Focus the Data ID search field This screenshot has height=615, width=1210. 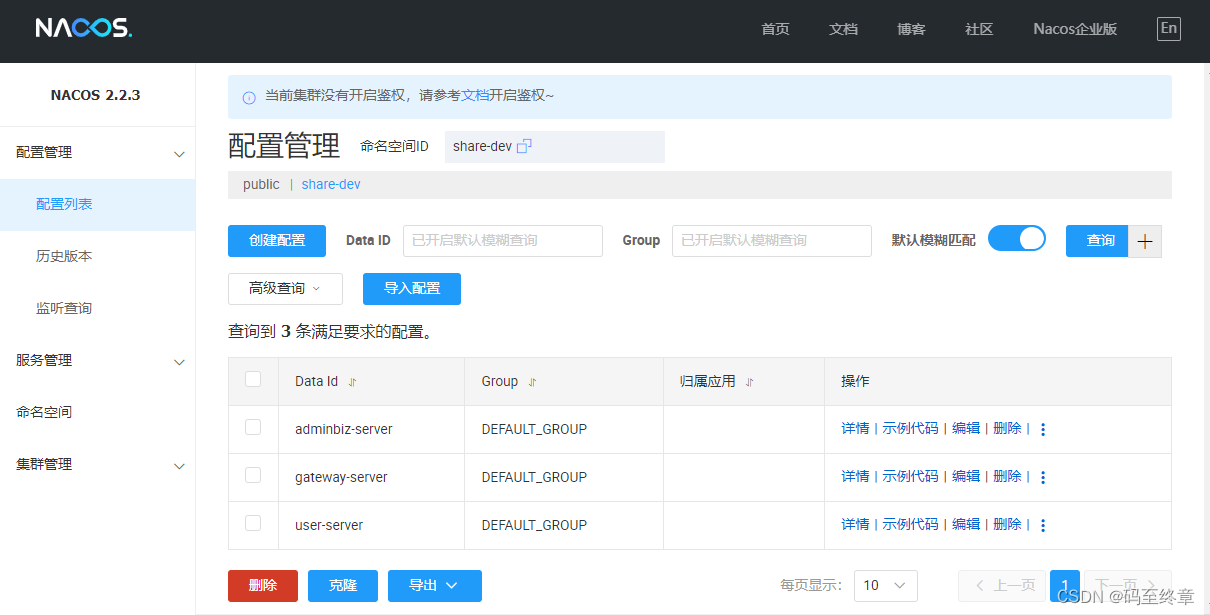pyautogui.click(x=503, y=241)
